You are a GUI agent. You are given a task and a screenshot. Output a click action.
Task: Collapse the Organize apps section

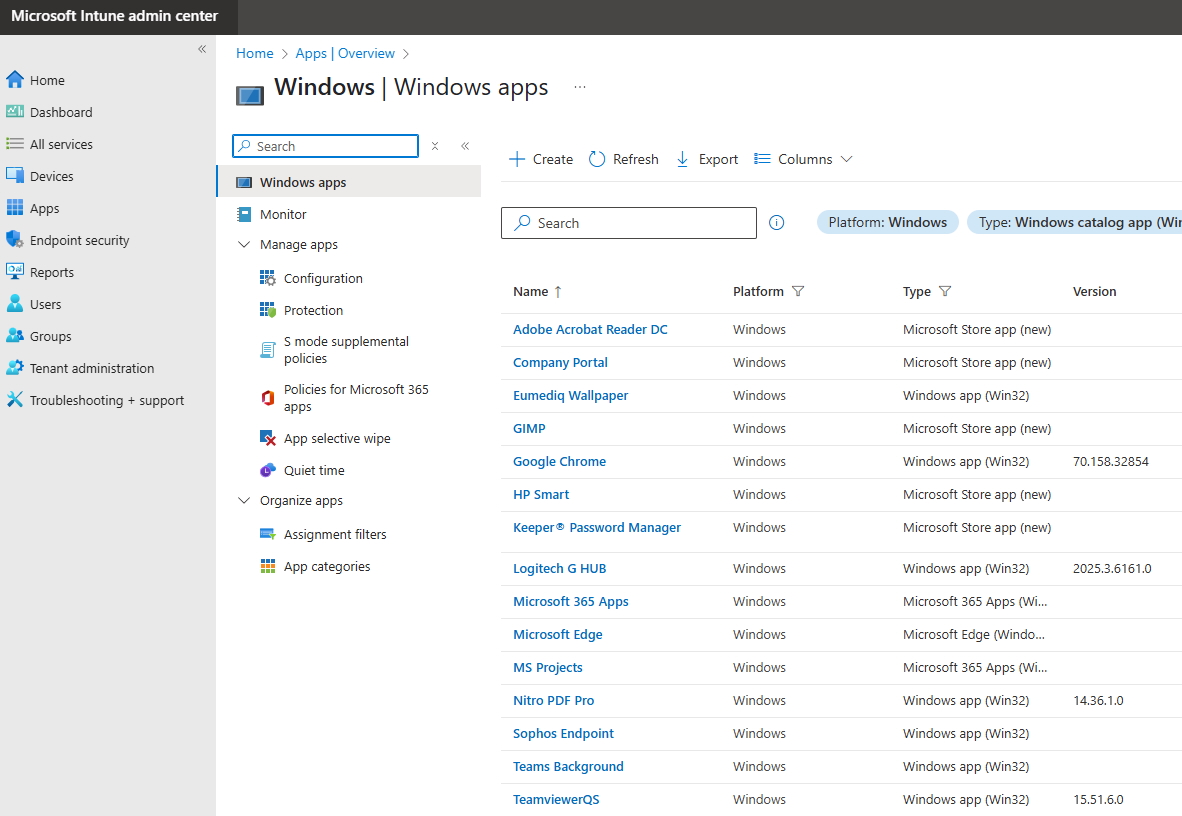pos(243,500)
